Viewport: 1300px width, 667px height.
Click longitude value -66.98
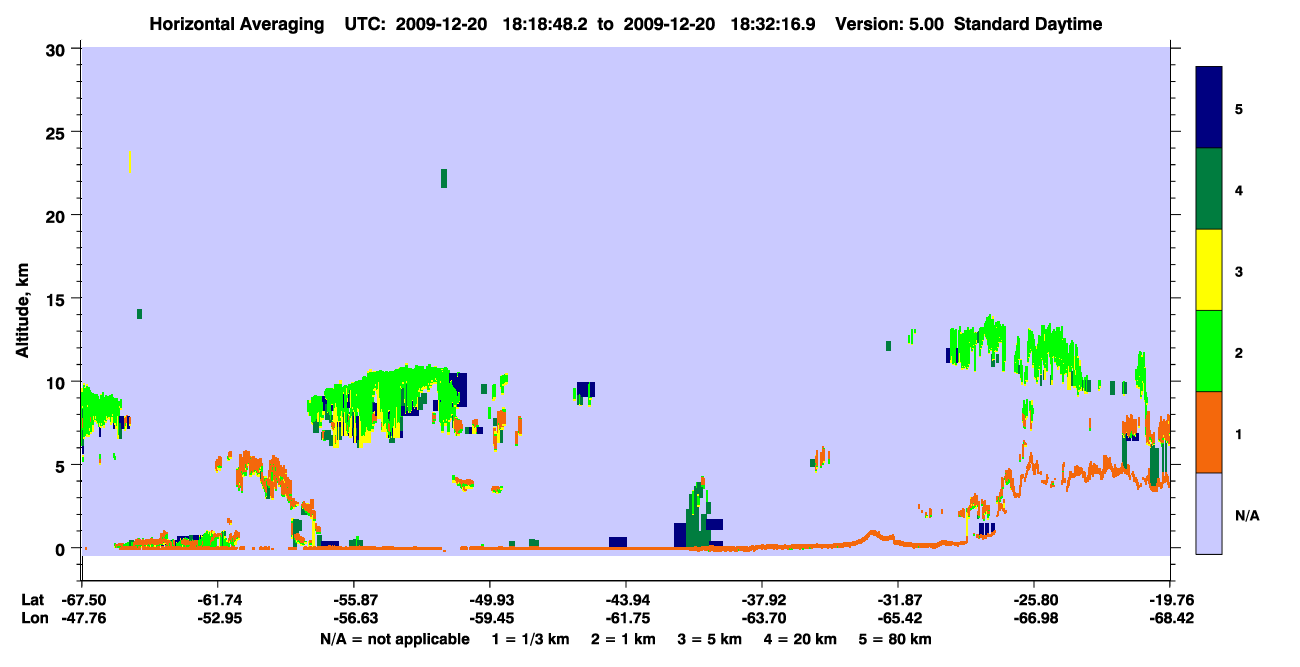pyautogui.click(x=1034, y=618)
